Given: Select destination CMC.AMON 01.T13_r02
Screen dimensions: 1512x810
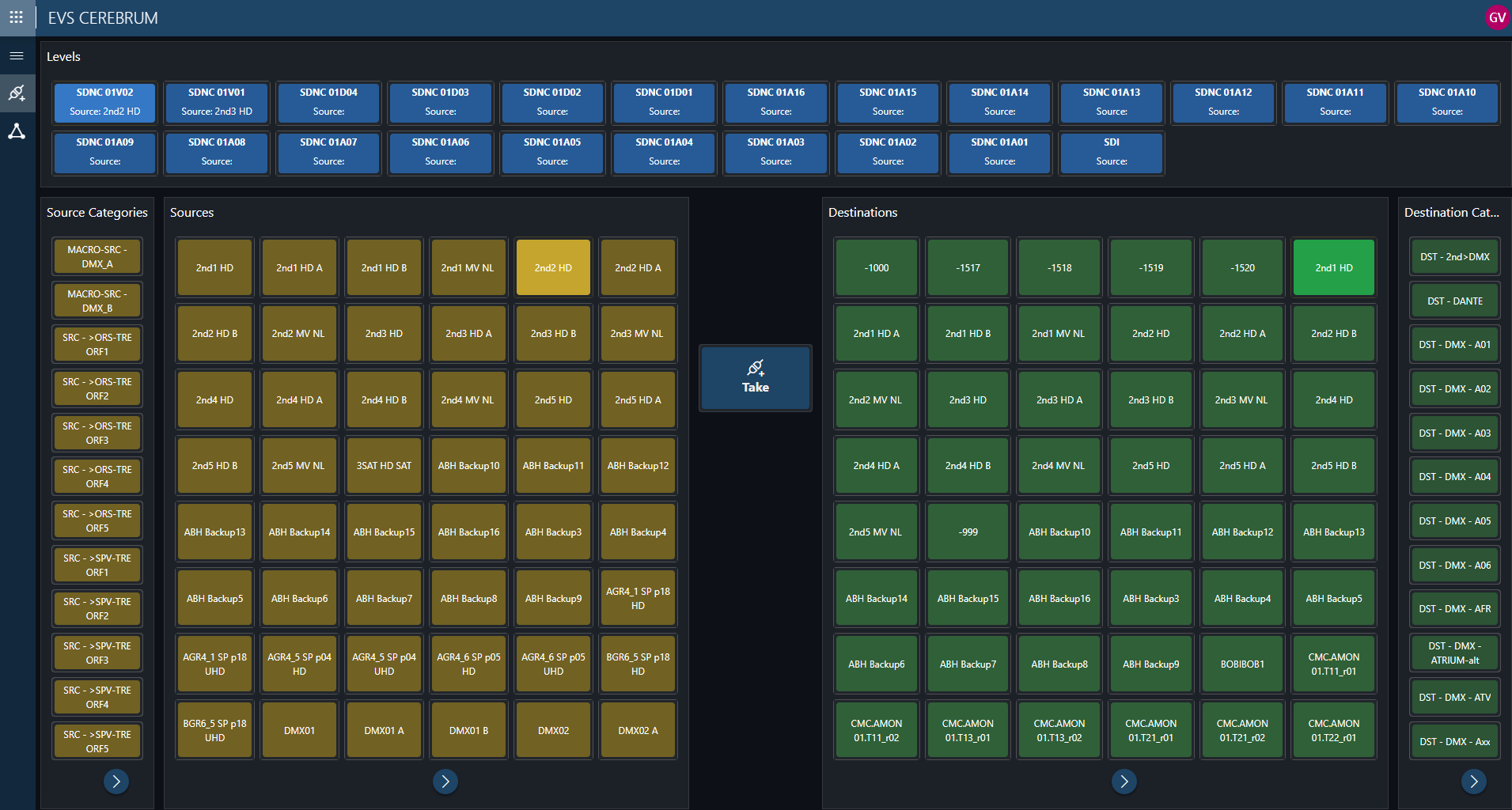Looking at the screenshot, I should (x=1059, y=730).
